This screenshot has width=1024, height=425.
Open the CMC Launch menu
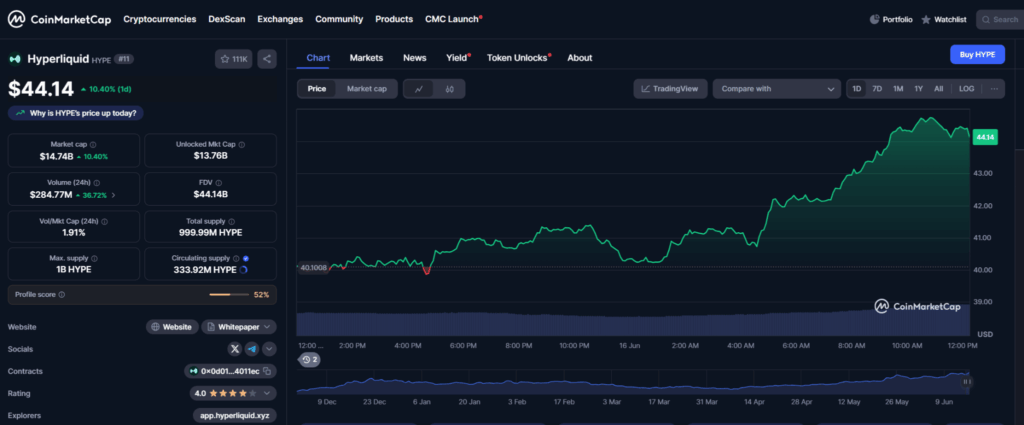tap(453, 19)
